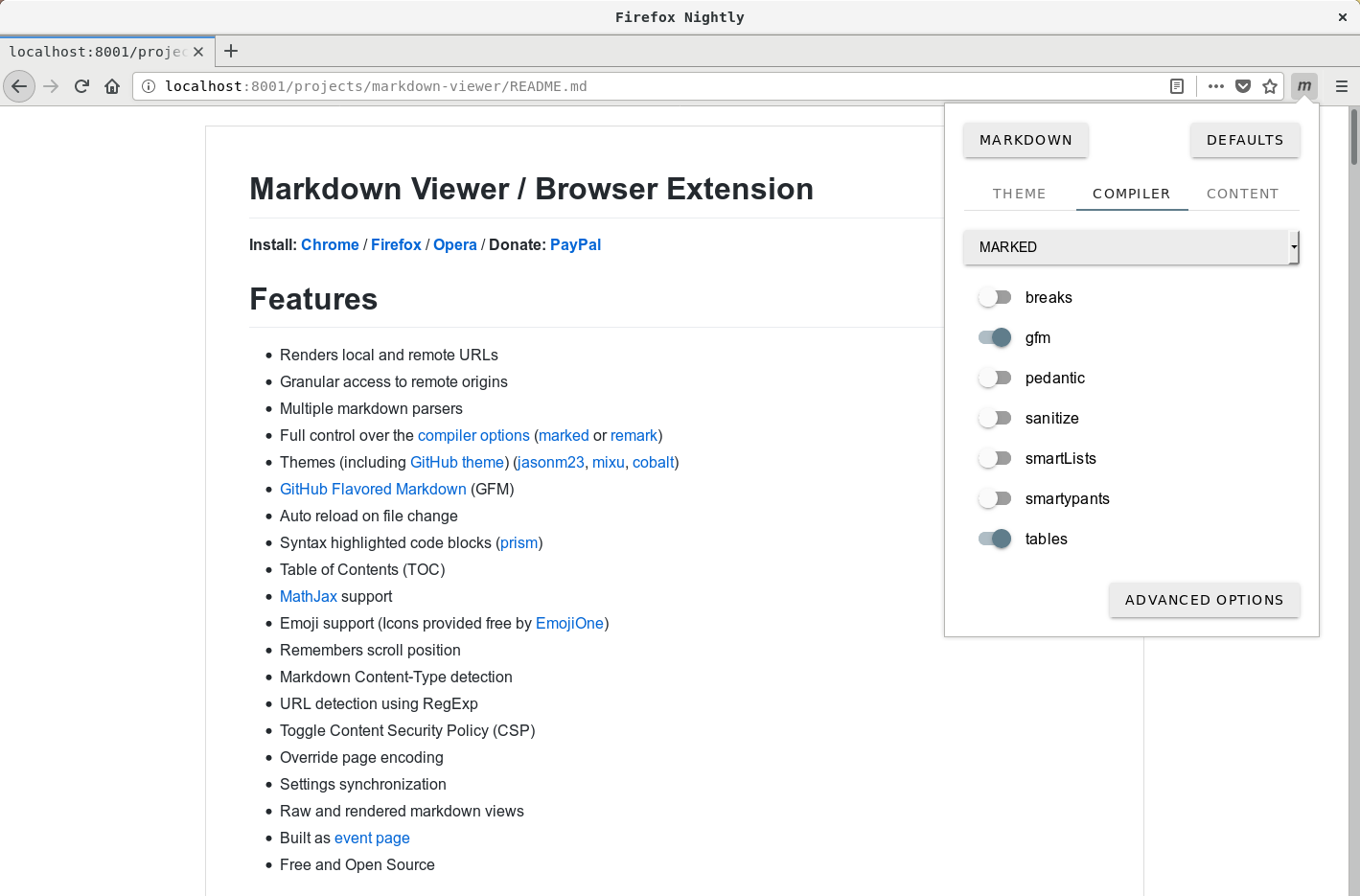Open the MathJax link
The width and height of the screenshot is (1360, 896).
[309, 596]
